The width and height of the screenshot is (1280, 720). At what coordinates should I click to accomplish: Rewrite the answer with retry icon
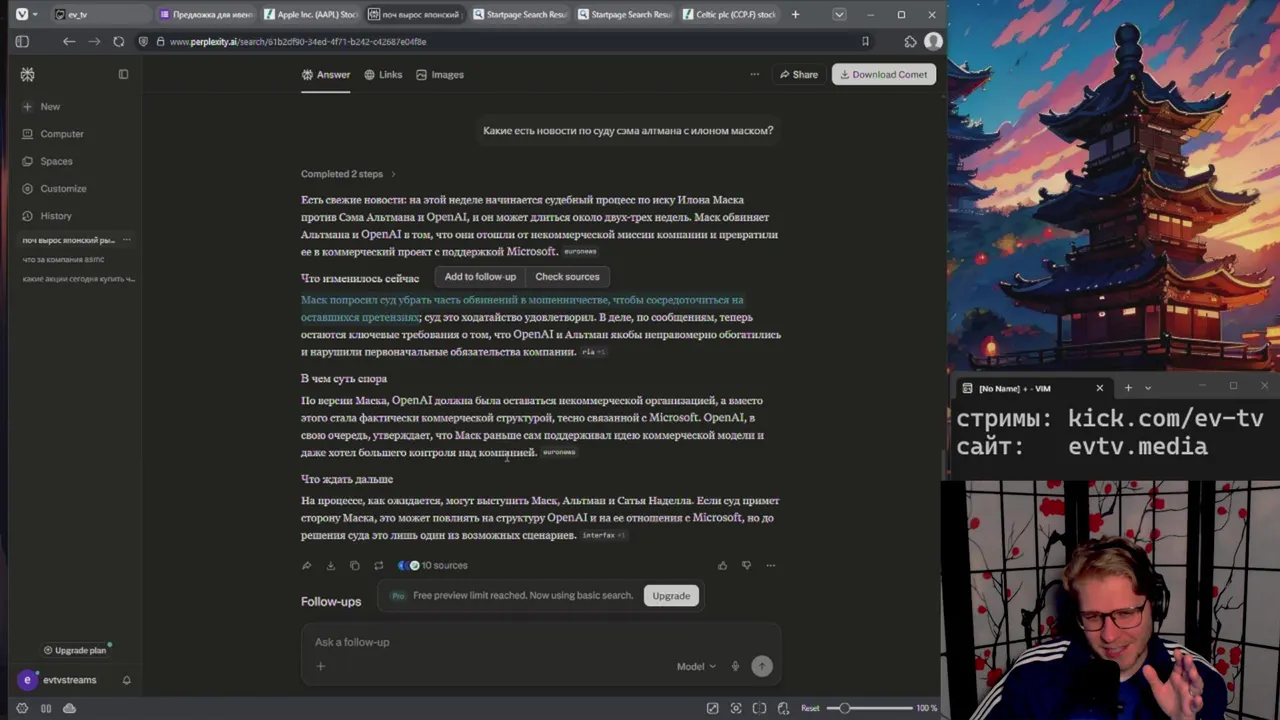pyautogui.click(x=379, y=566)
